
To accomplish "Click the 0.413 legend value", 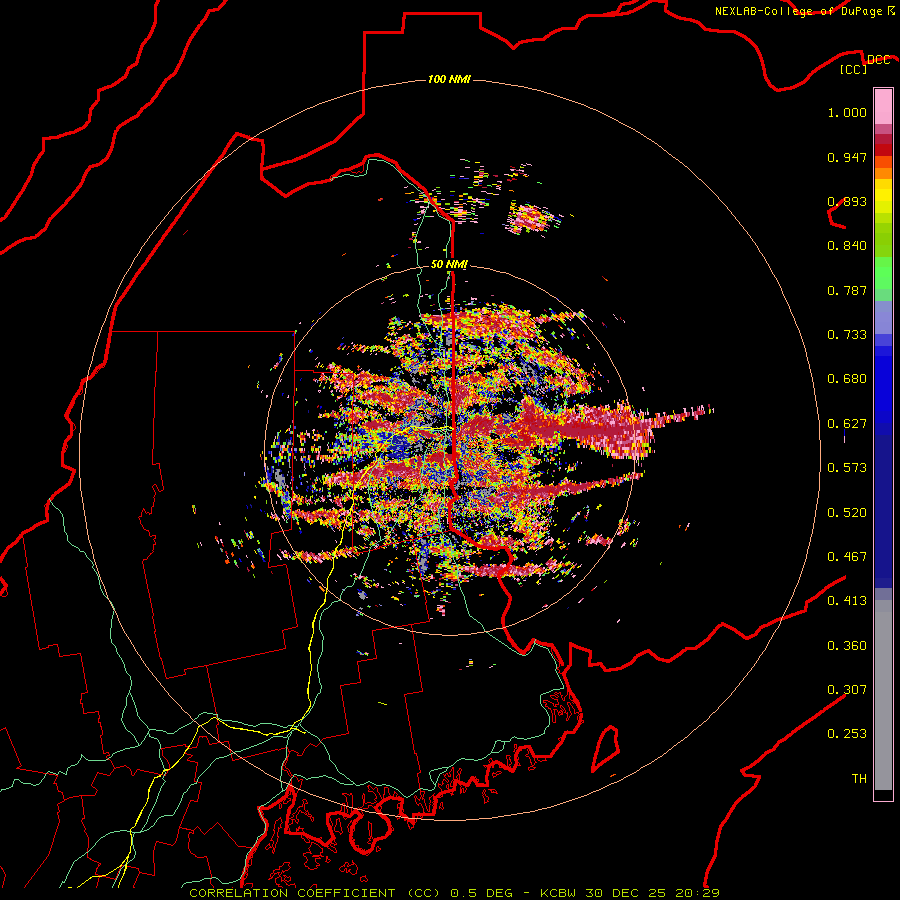I will [x=847, y=601].
